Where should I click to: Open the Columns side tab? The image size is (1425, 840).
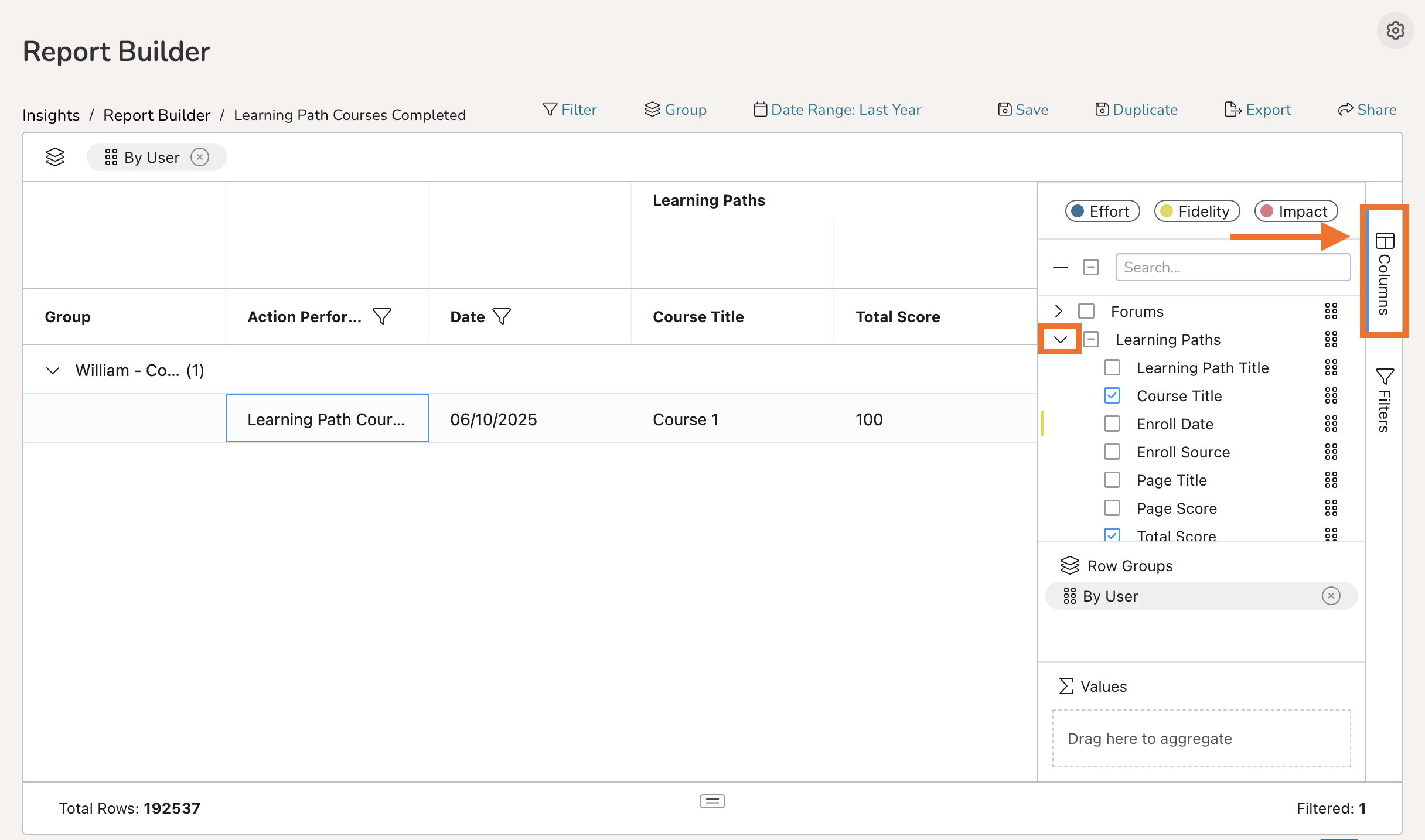pyautogui.click(x=1384, y=272)
